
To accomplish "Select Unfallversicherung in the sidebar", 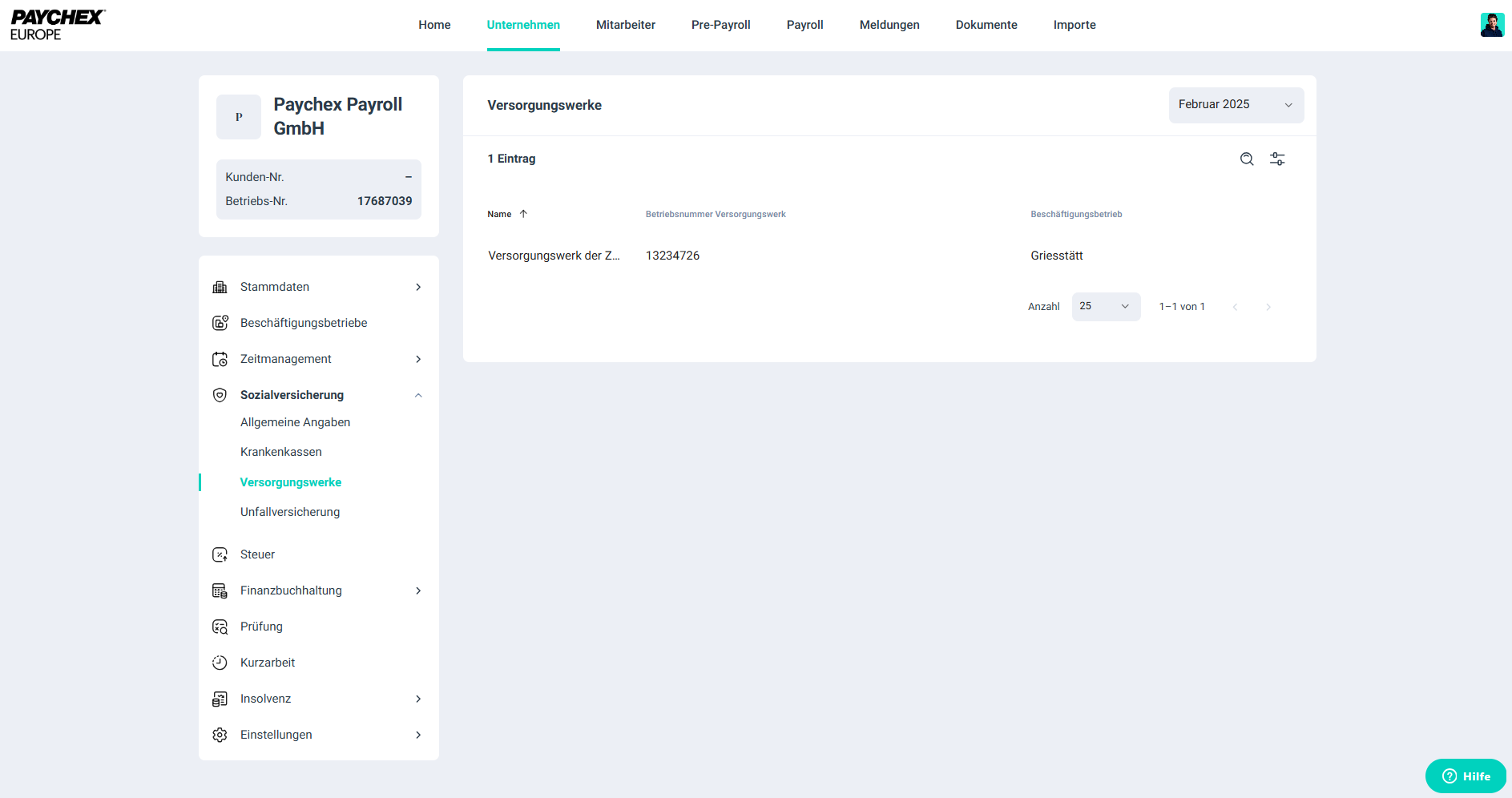I will click(x=290, y=512).
